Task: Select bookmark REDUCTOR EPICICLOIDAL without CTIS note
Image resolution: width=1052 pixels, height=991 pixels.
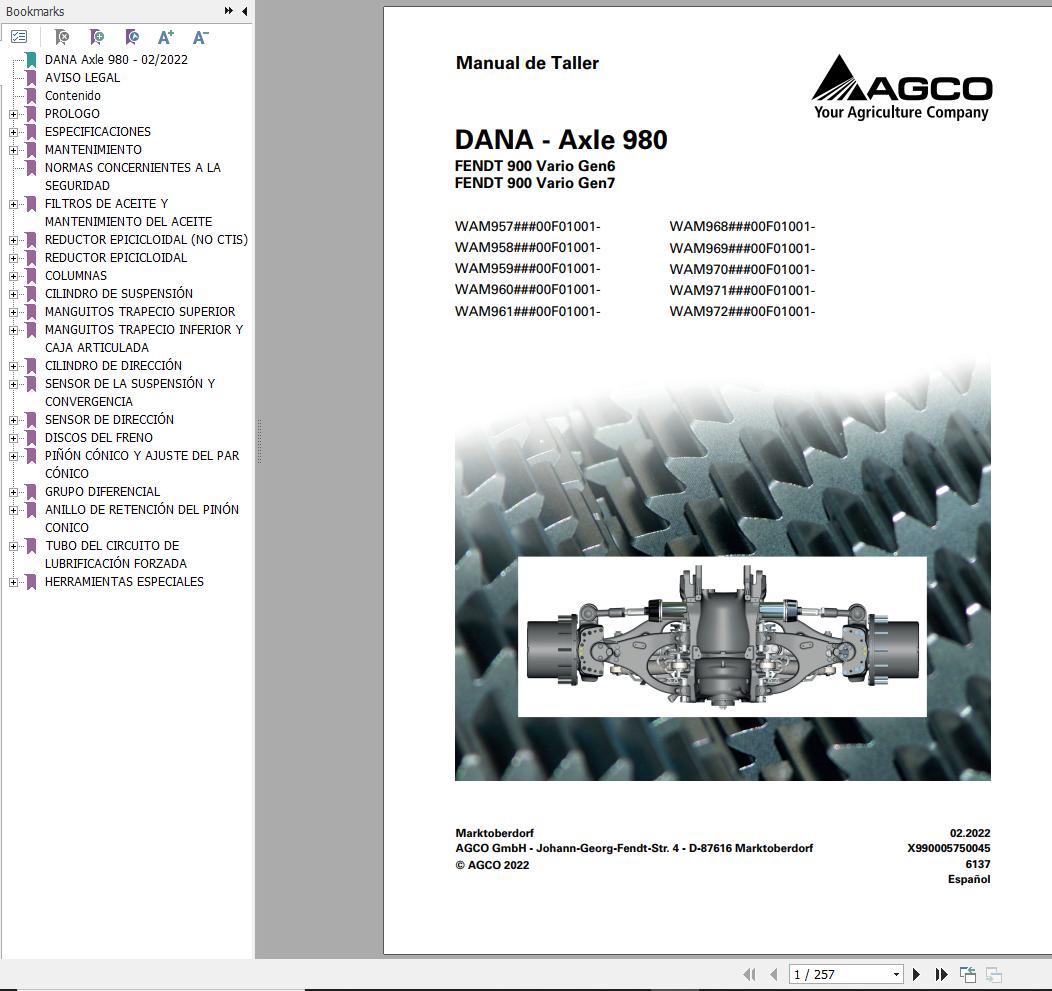Action: point(116,258)
